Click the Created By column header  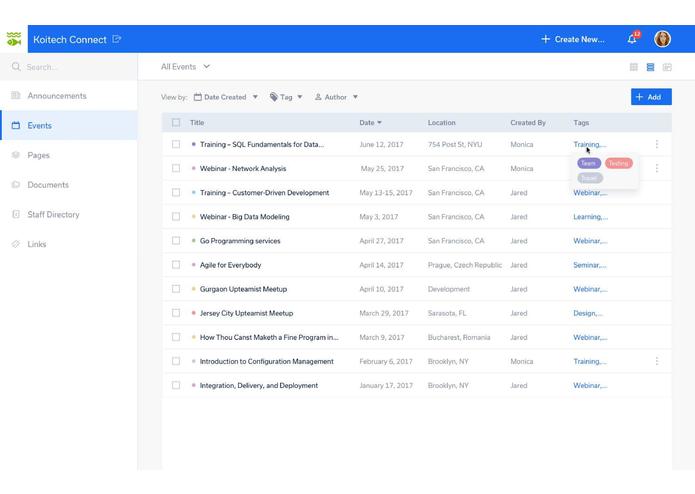click(x=527, y=122)
